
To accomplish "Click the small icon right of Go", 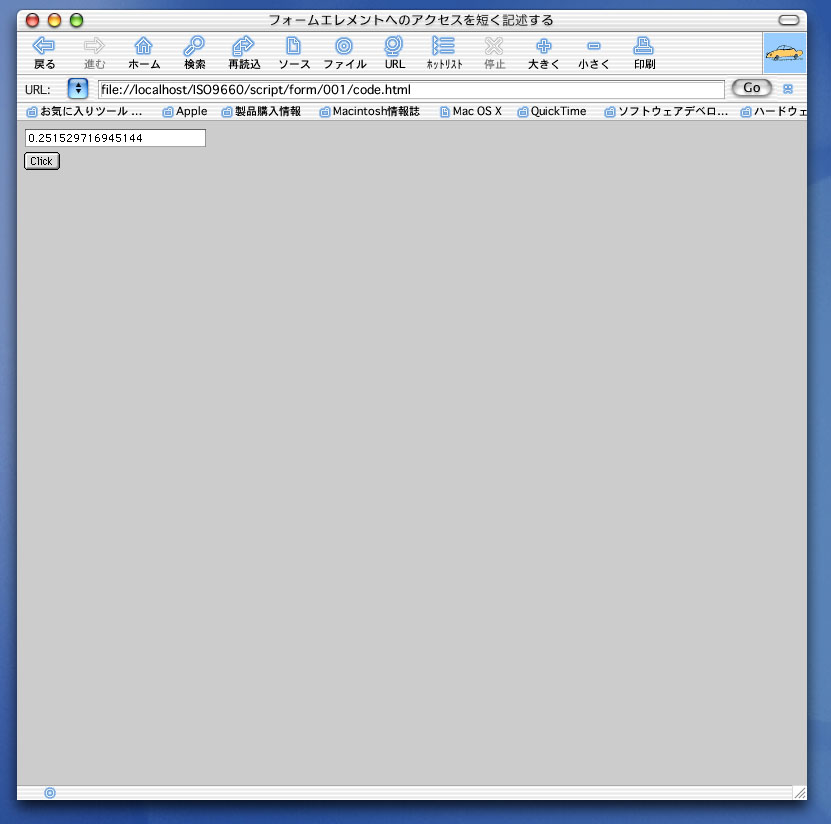I will tap(788, 89).
